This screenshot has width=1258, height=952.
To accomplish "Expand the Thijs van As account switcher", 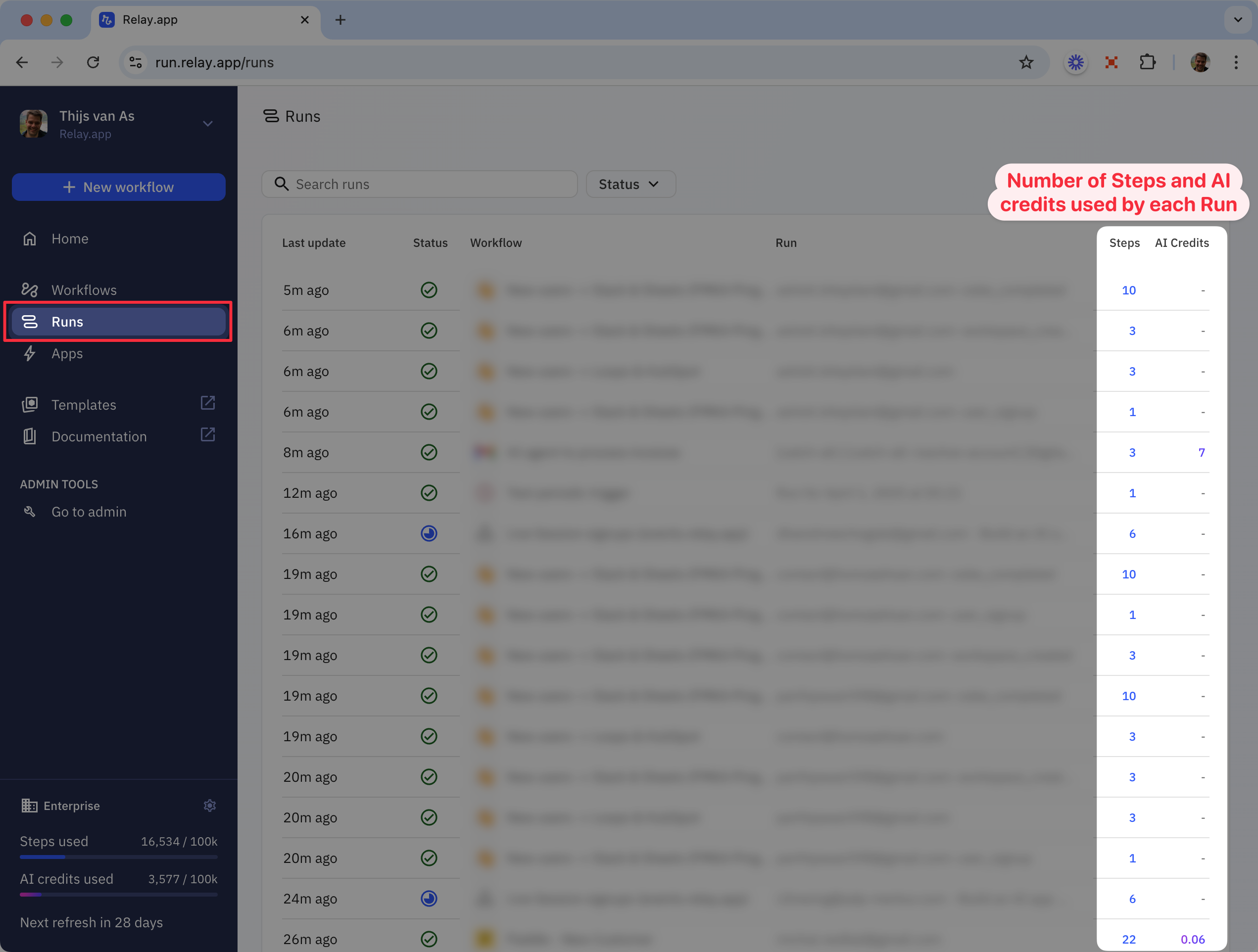I will pos(207,123).
